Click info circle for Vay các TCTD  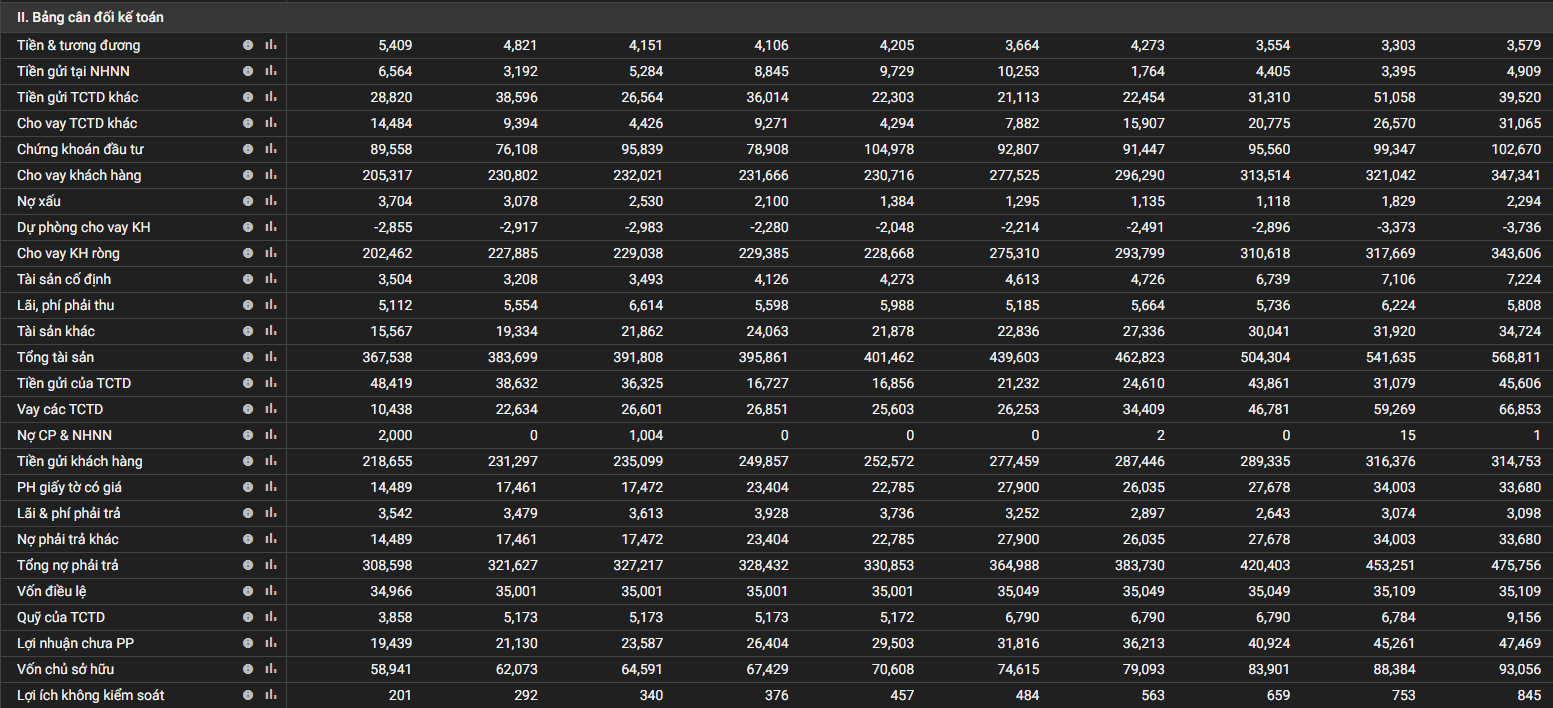[248, 409]
